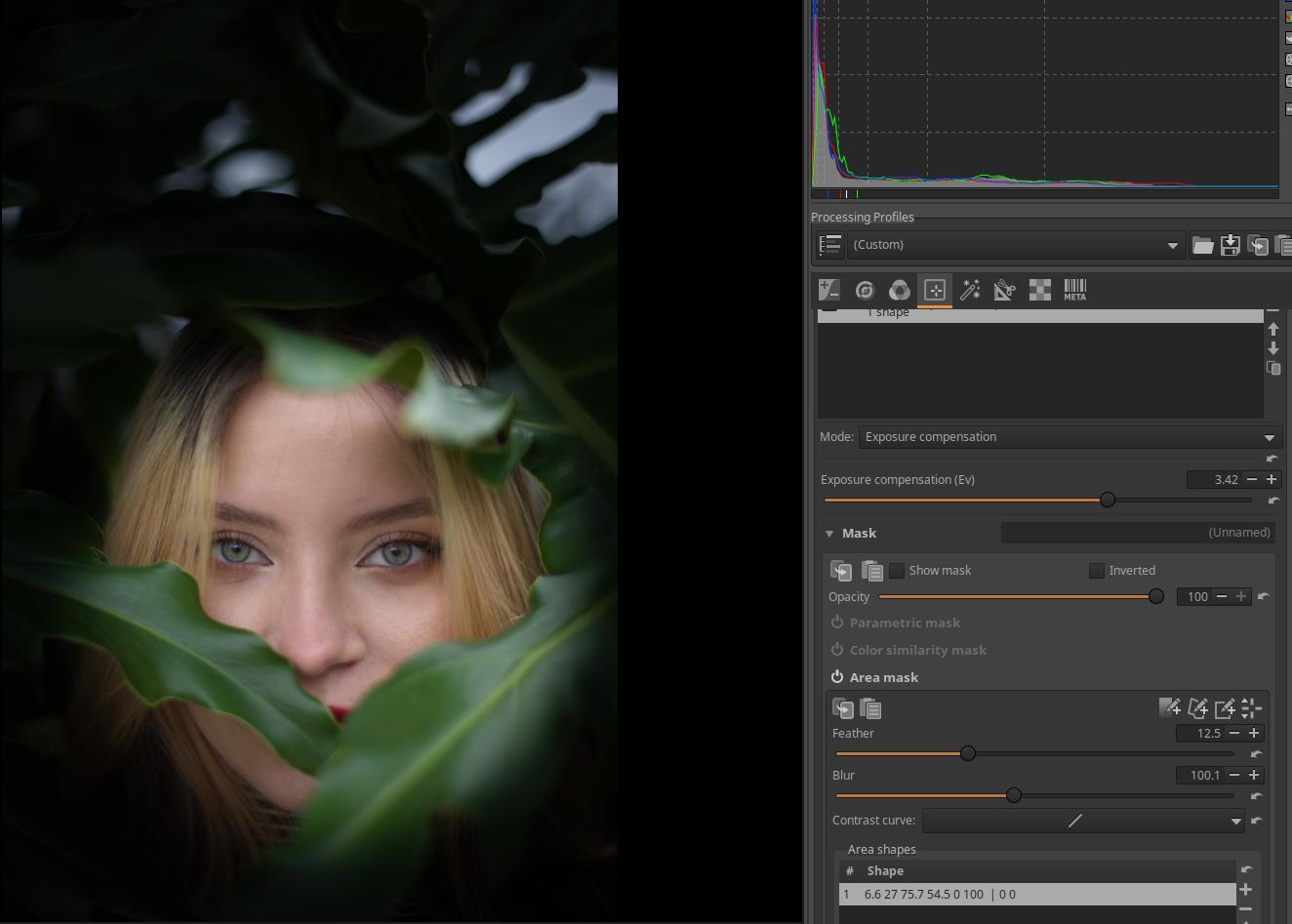The height and width of the screenshot is (924, 1292).
Task: Open the Exposure tab icon
Action: [829, 290]
